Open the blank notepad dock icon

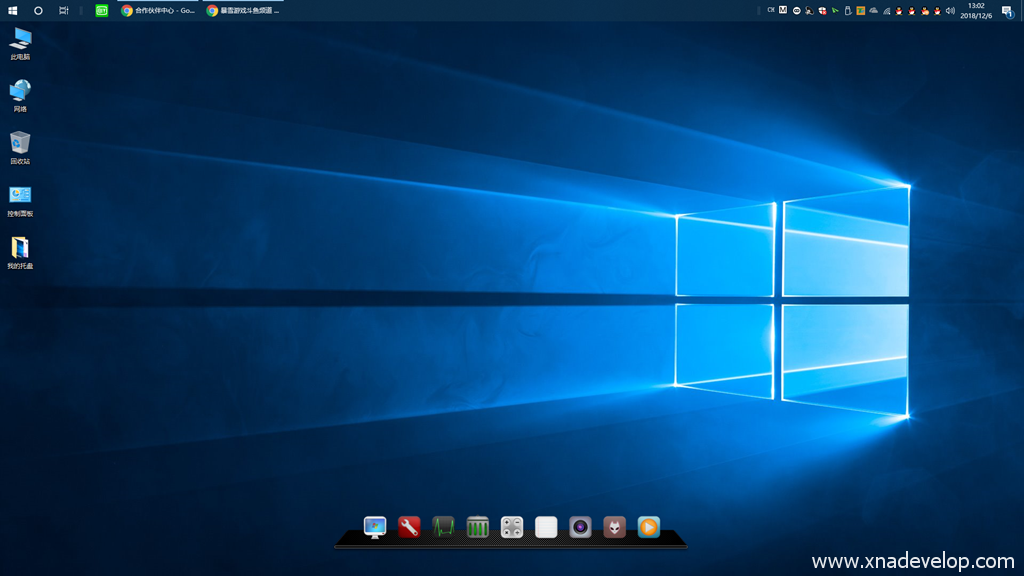tap(546, 526)
